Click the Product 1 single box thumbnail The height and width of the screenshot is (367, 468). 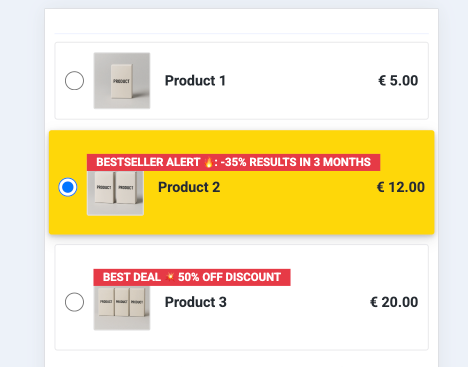click(122, 81)
